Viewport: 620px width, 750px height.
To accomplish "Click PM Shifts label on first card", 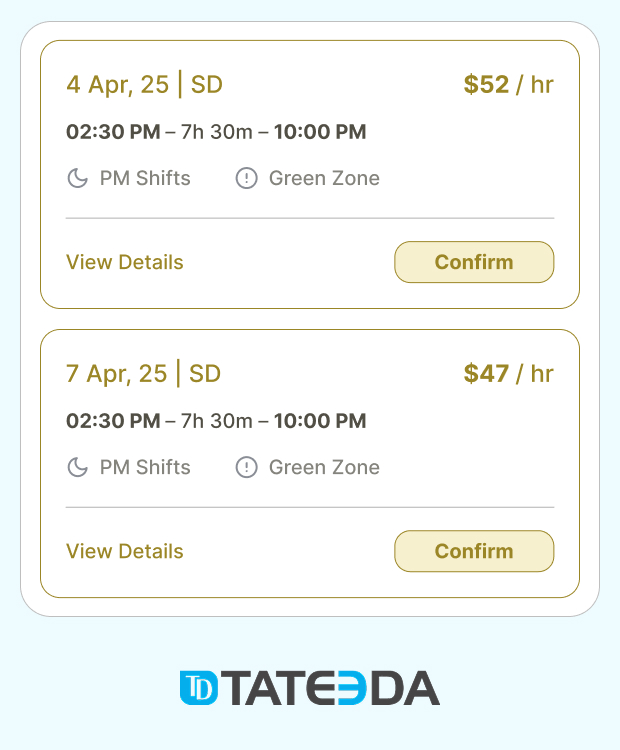I will 145,178.
